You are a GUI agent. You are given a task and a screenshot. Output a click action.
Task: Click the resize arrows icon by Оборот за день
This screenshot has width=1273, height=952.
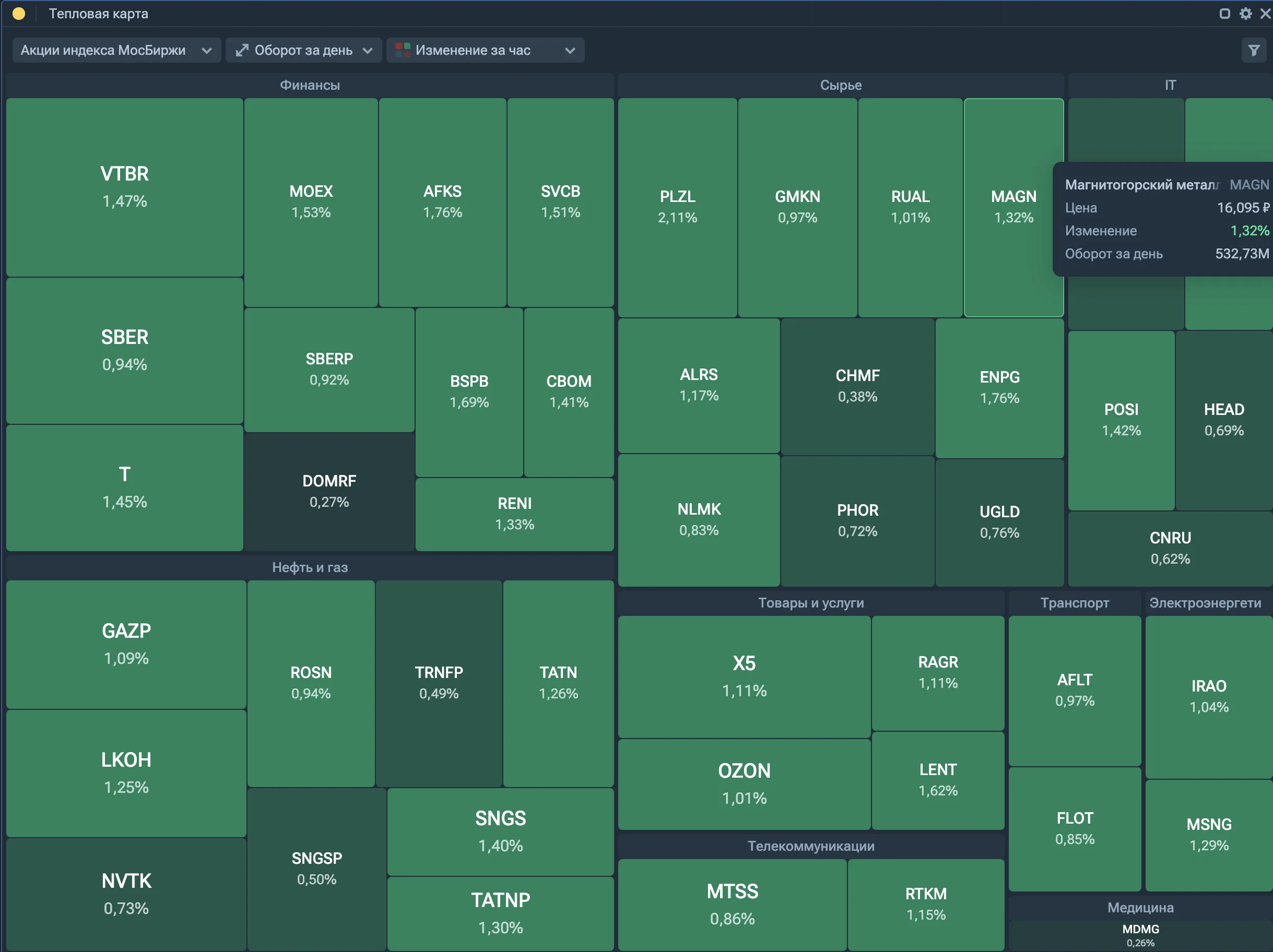coord(242,51)
